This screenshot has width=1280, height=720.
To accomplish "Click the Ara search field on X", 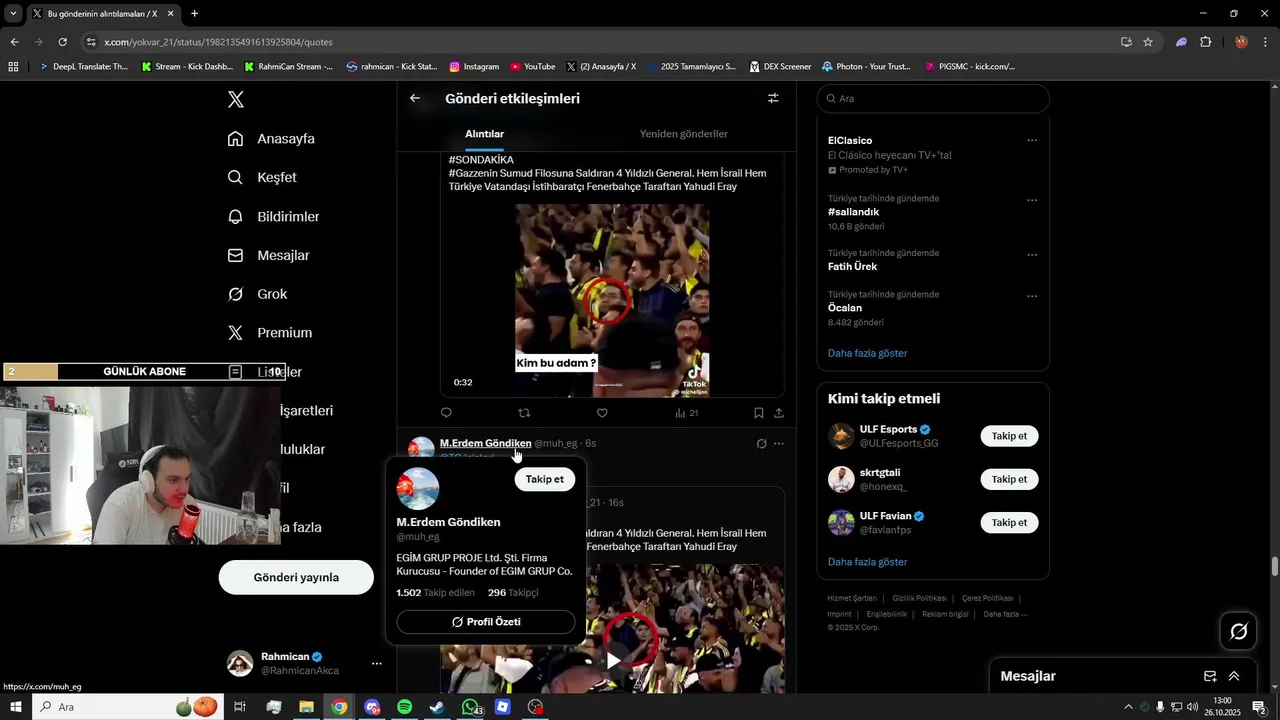I will coord(933,99).
